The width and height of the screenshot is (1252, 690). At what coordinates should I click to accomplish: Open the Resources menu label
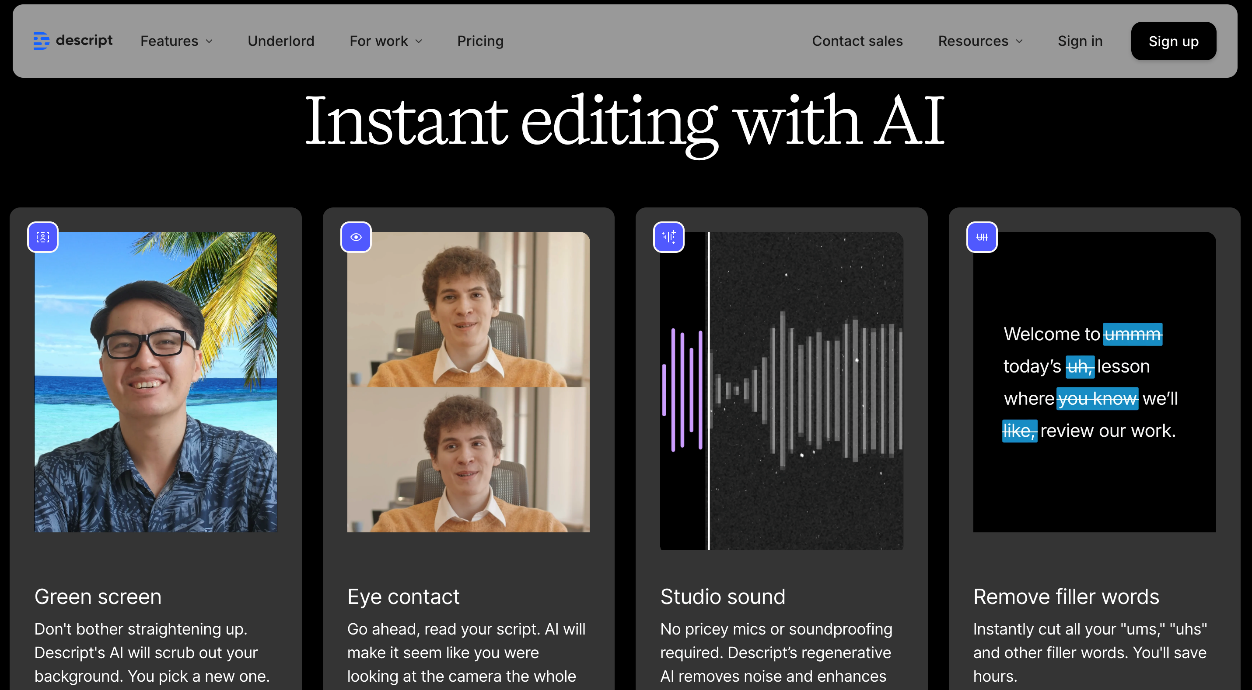(973, 41)
